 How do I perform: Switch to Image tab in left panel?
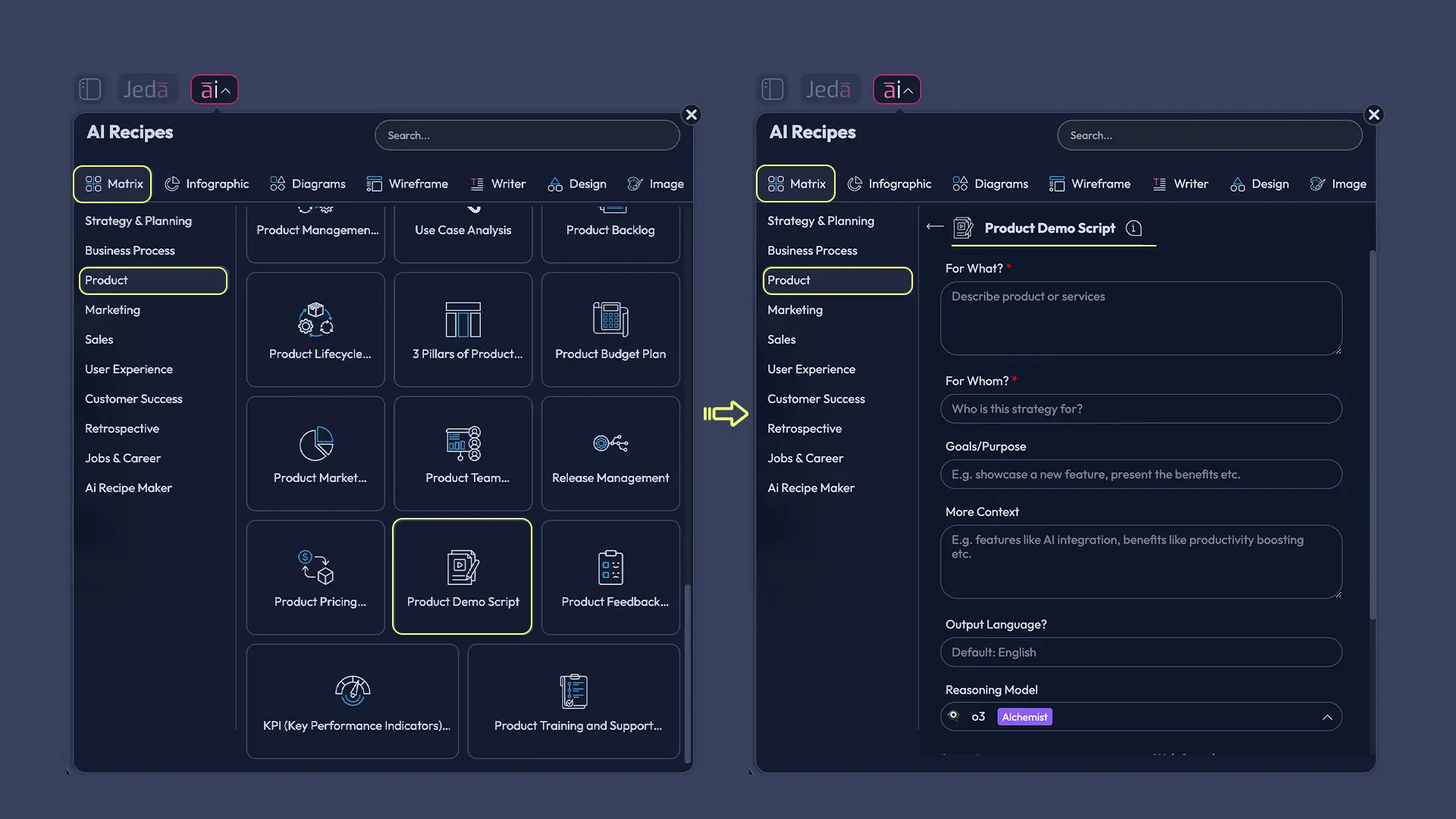656,184
